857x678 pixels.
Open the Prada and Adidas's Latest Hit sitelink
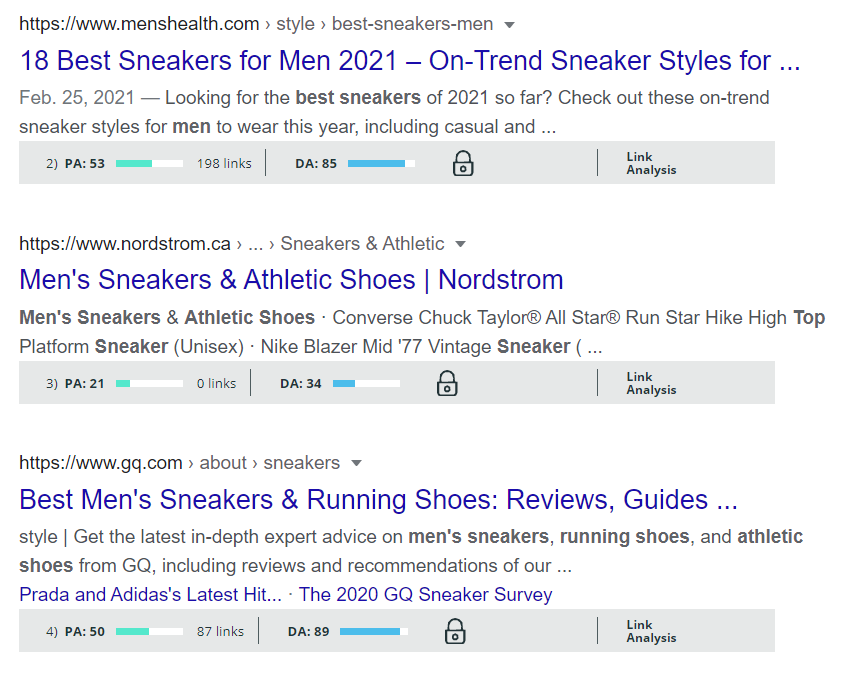[x=150, y=594]
